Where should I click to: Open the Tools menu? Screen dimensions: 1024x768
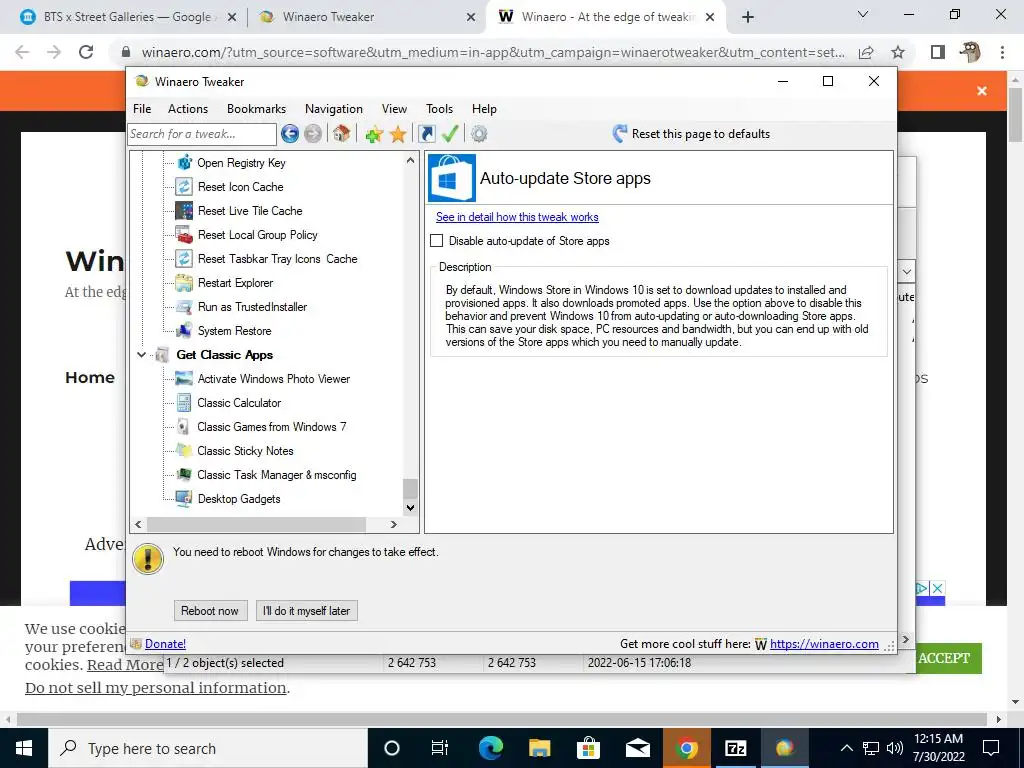point(440,109)
